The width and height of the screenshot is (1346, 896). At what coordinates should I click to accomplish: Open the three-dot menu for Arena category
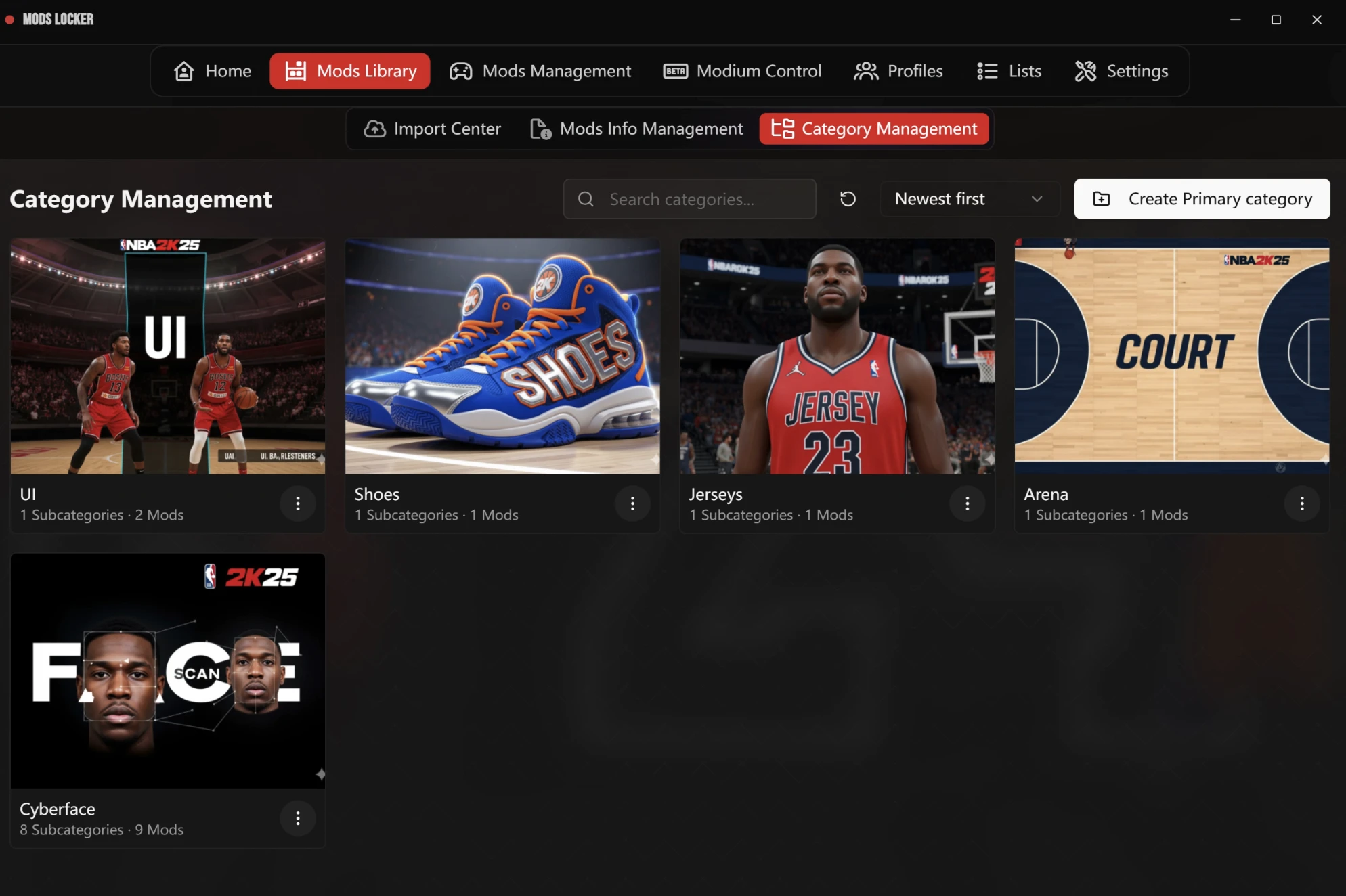pyautogui.click(x=1302, y=503)
